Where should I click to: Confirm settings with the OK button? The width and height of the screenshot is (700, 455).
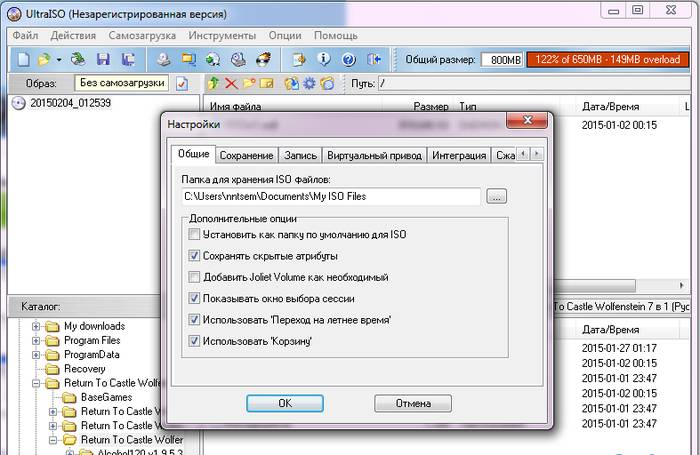[x=285, y=403]
